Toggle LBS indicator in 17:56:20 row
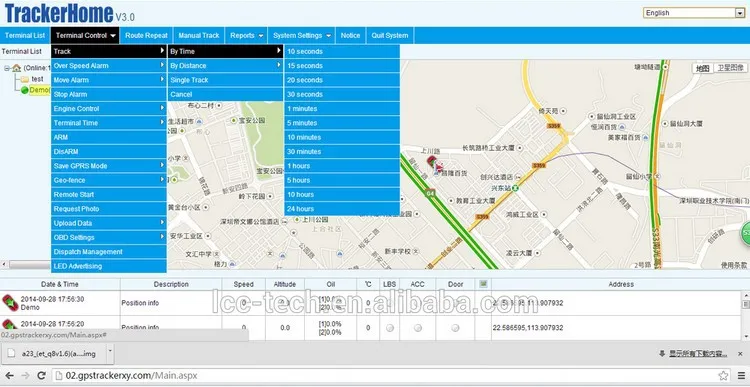 pos(390,328)
